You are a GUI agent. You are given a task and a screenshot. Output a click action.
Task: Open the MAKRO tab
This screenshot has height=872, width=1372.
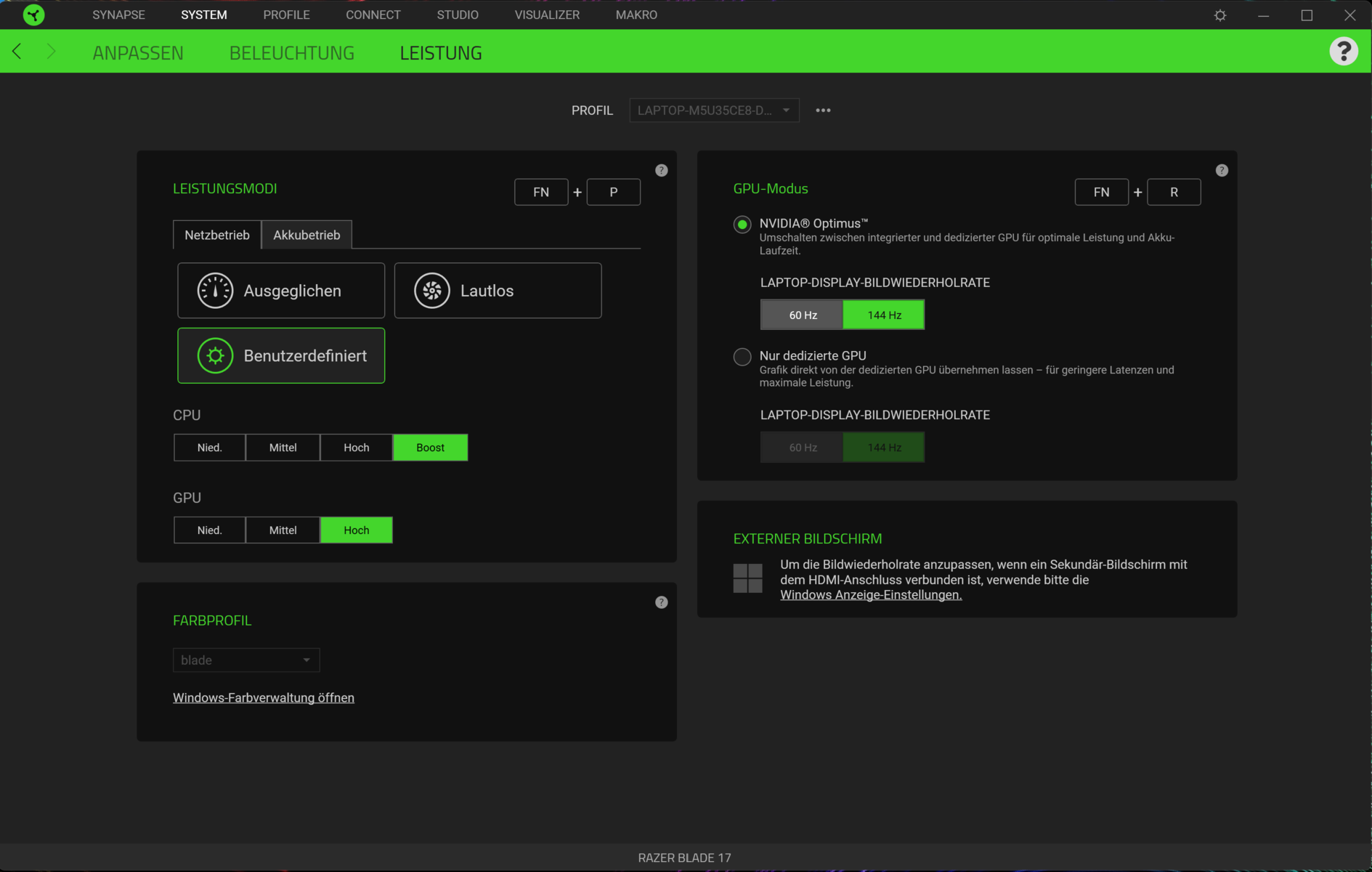tap(636, 15)
